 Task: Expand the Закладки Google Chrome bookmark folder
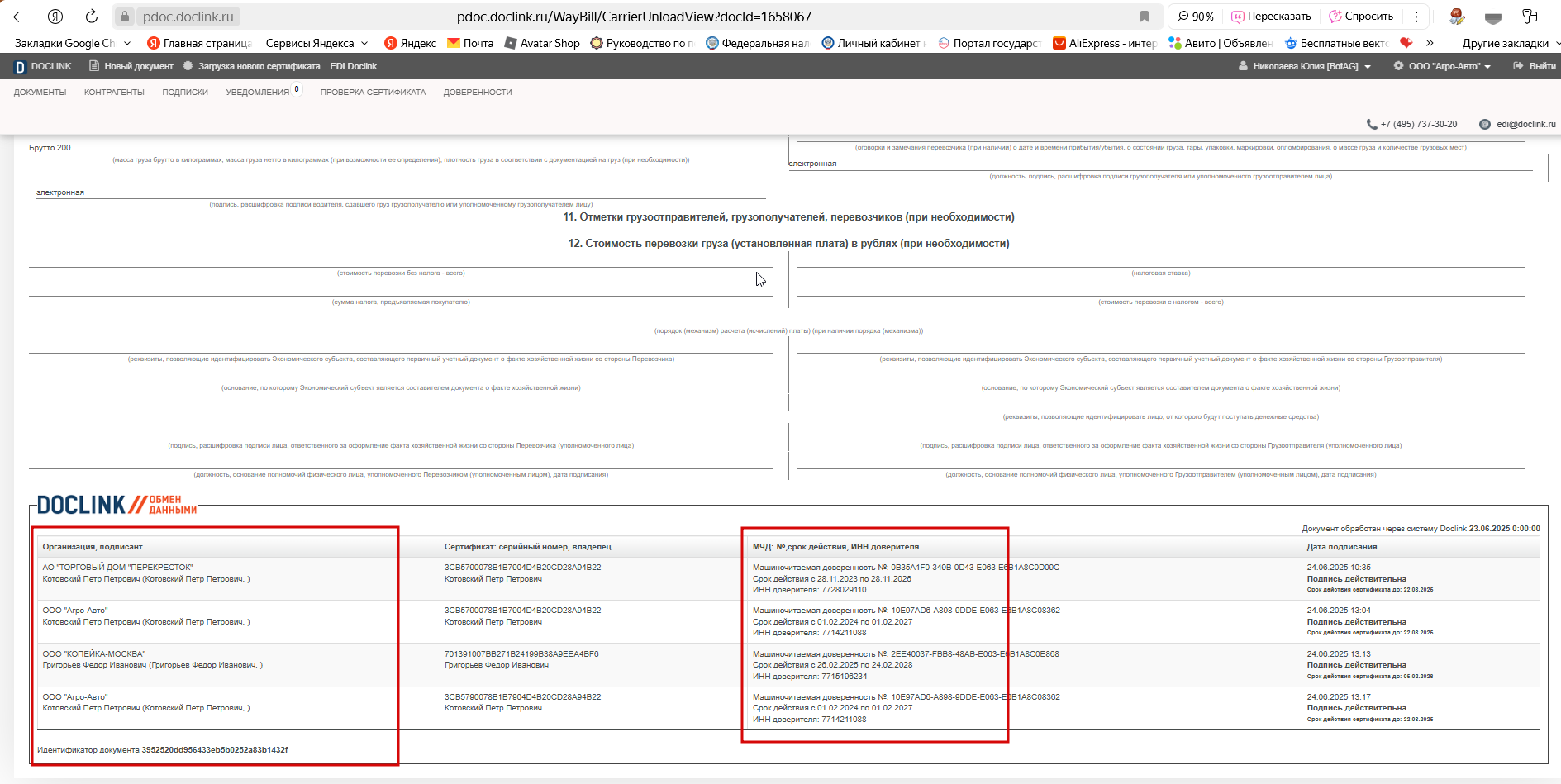(73, 43)
